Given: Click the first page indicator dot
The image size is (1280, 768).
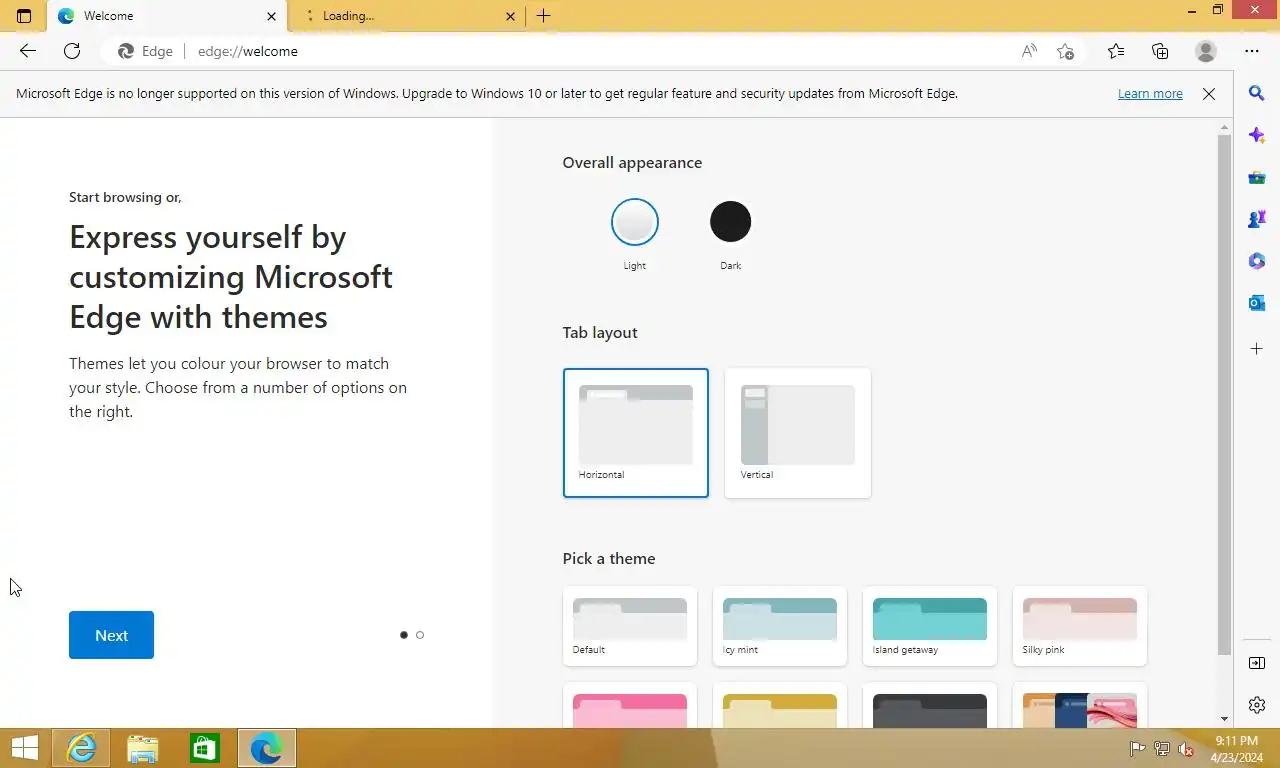Looking at the screenshot, I should tap(404, 635).
